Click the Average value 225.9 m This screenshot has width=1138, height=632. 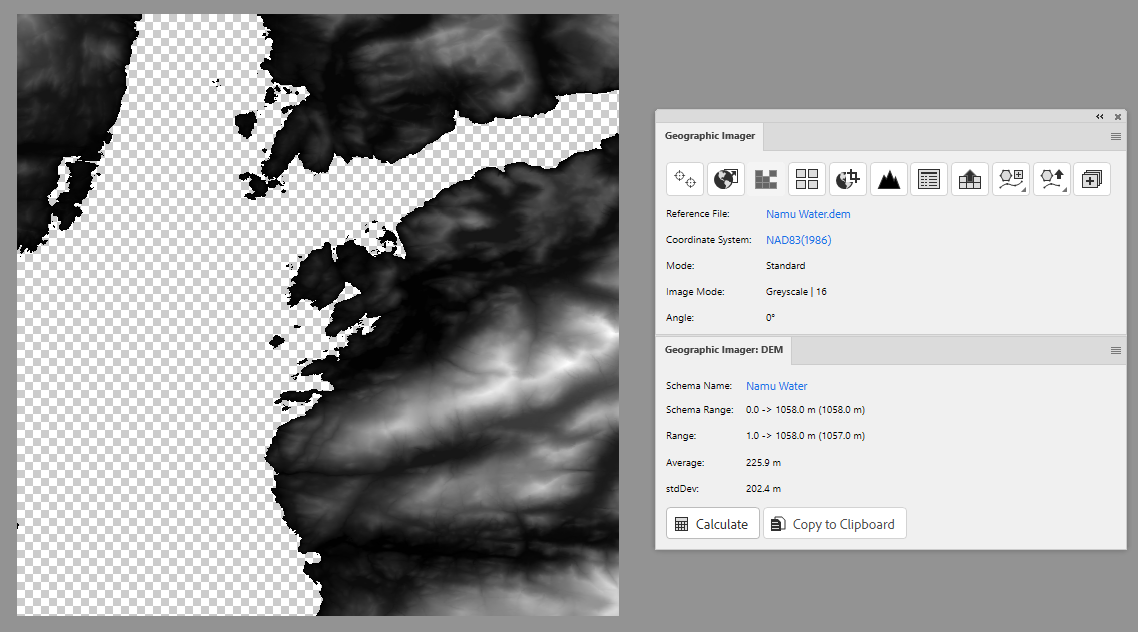click(x=764, y=463)
